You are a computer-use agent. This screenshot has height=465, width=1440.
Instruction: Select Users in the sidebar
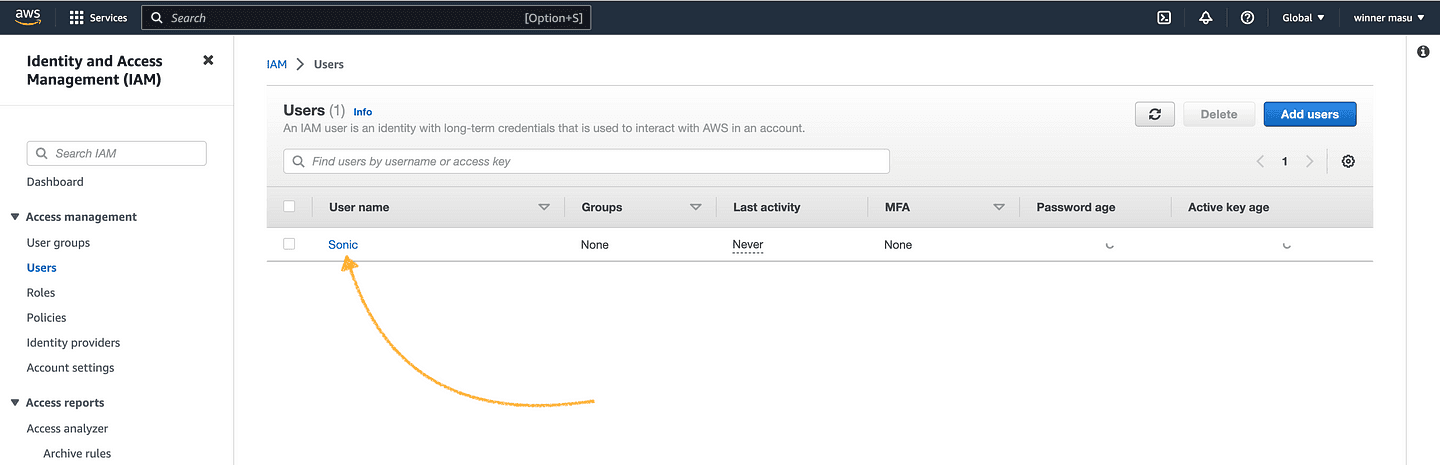pos(42,268)
